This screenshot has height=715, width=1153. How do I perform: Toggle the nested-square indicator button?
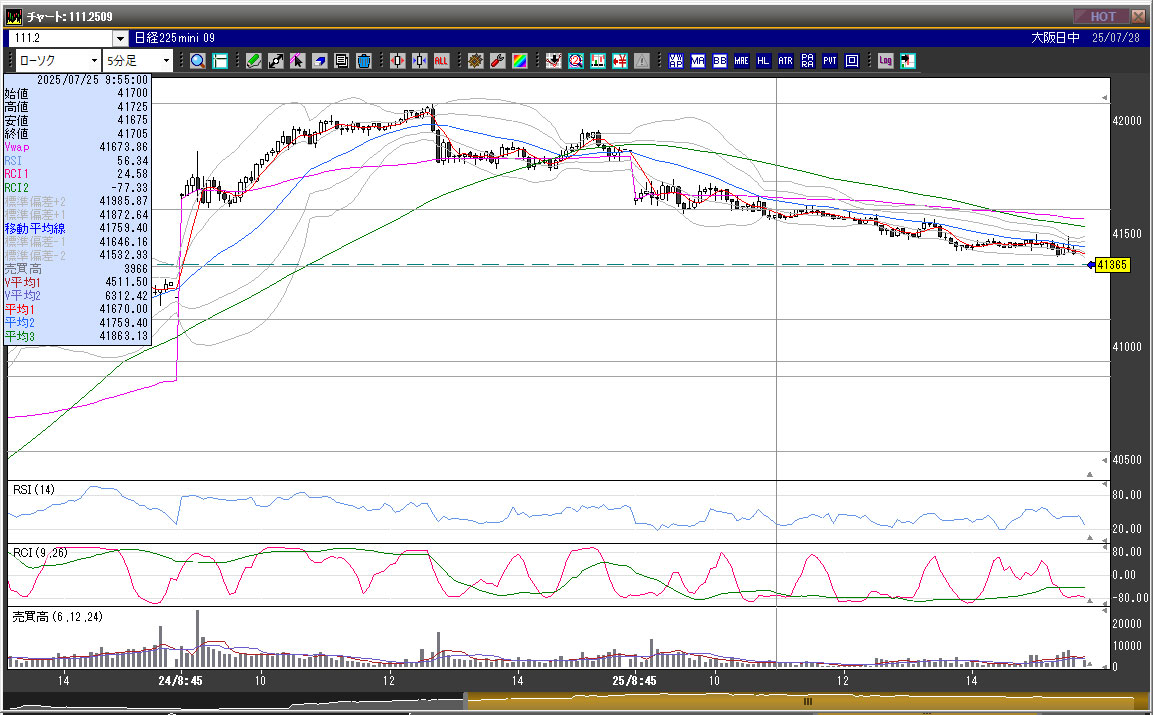(852, 61)
